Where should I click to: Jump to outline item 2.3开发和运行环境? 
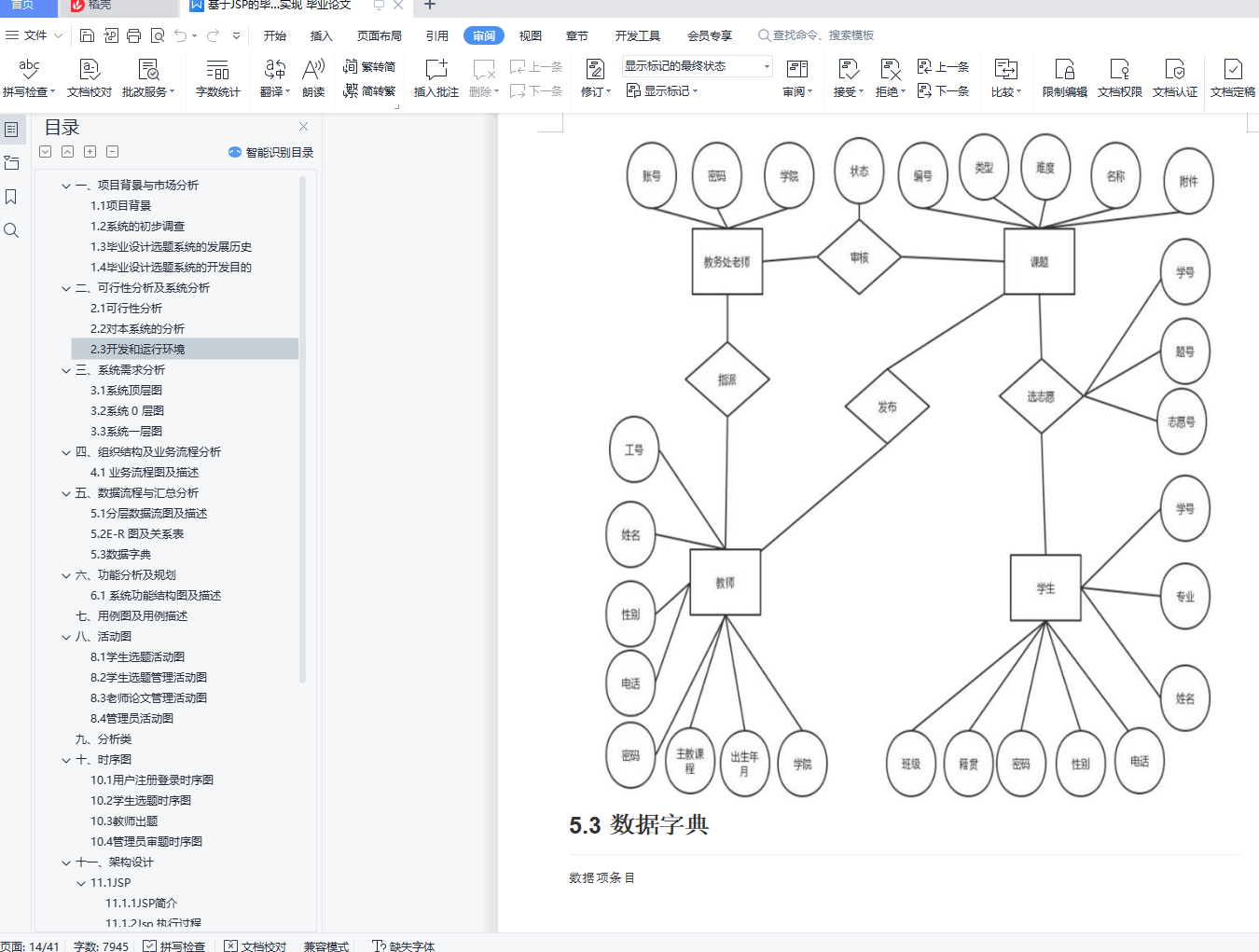pyautogui.click(x=185, y=350)
